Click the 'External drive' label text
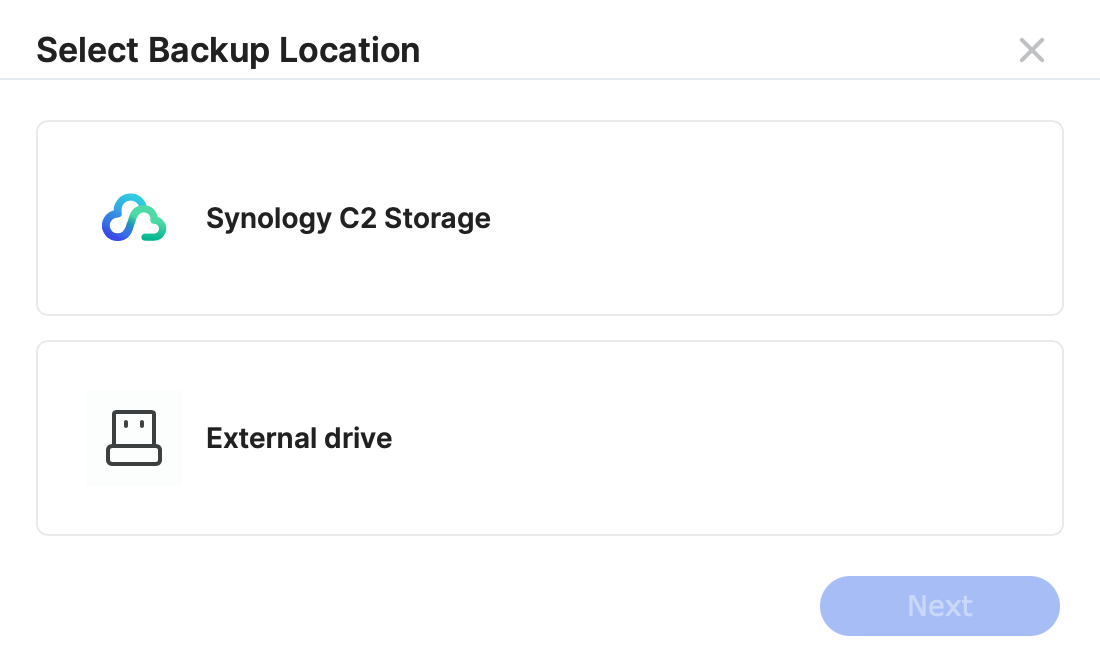Screen dimensions: 1100x654 (x=299, y=438)
